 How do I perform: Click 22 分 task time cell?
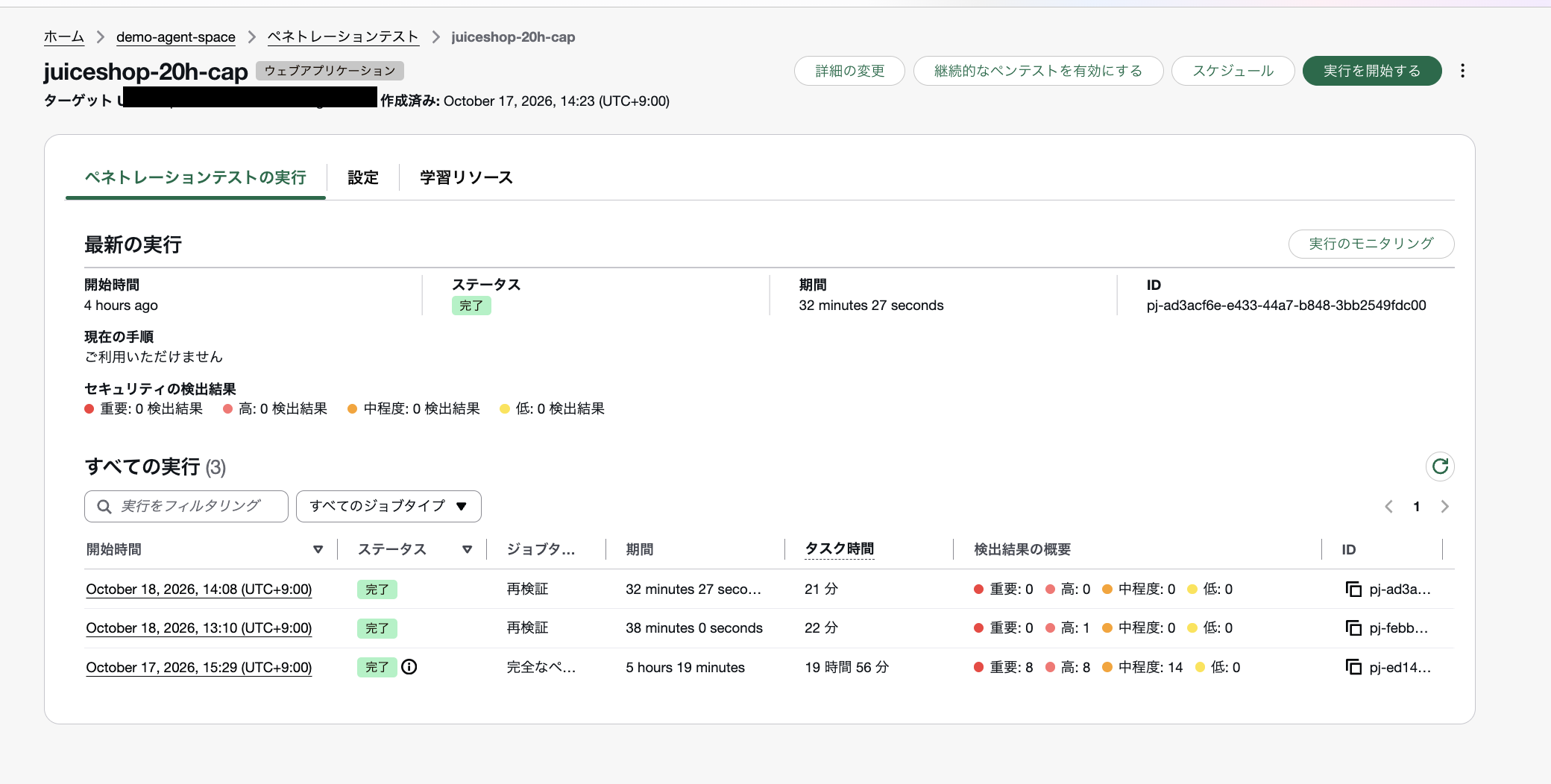[822, 628]
